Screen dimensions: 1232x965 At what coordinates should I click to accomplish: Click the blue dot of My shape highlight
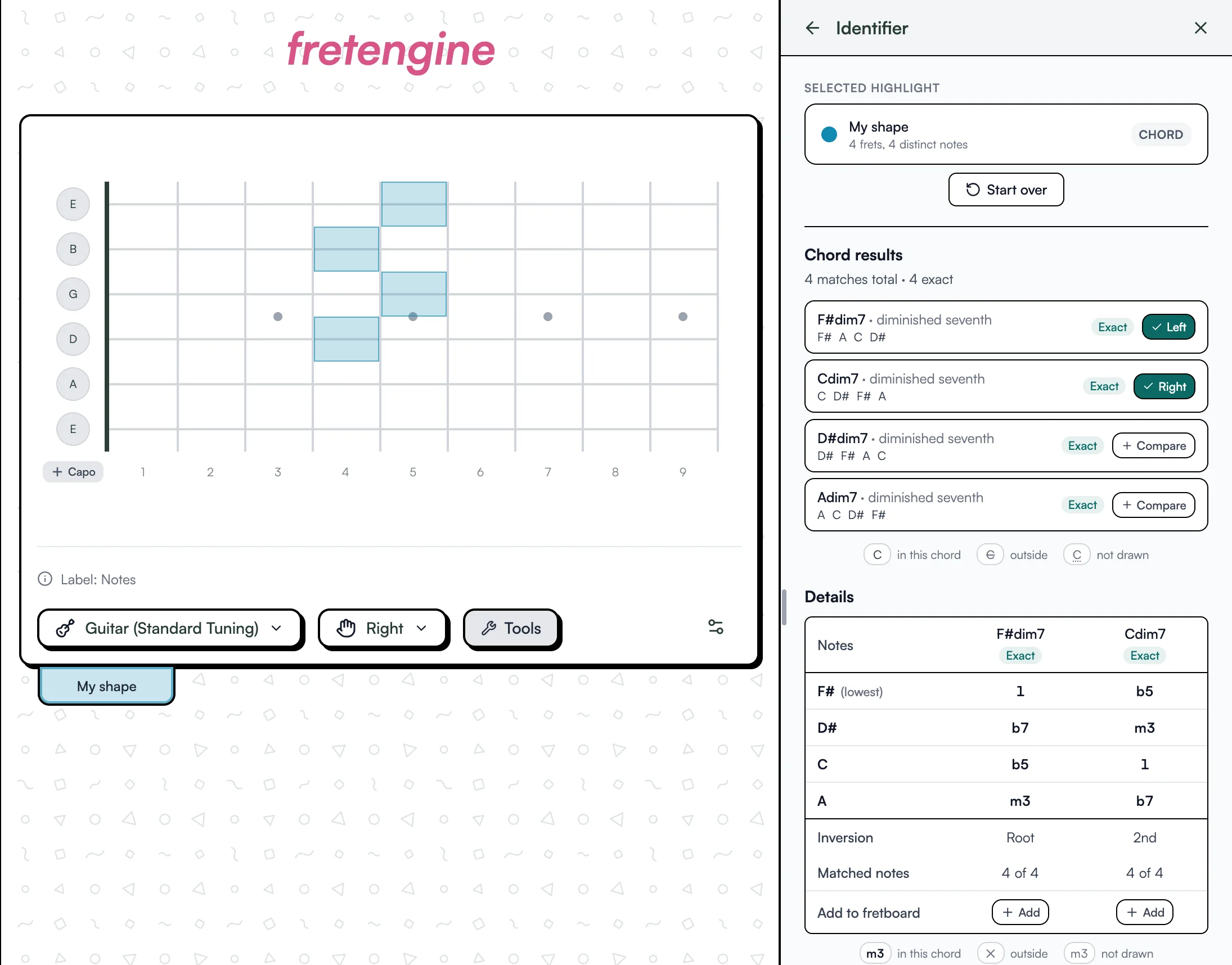coord(829,134)
